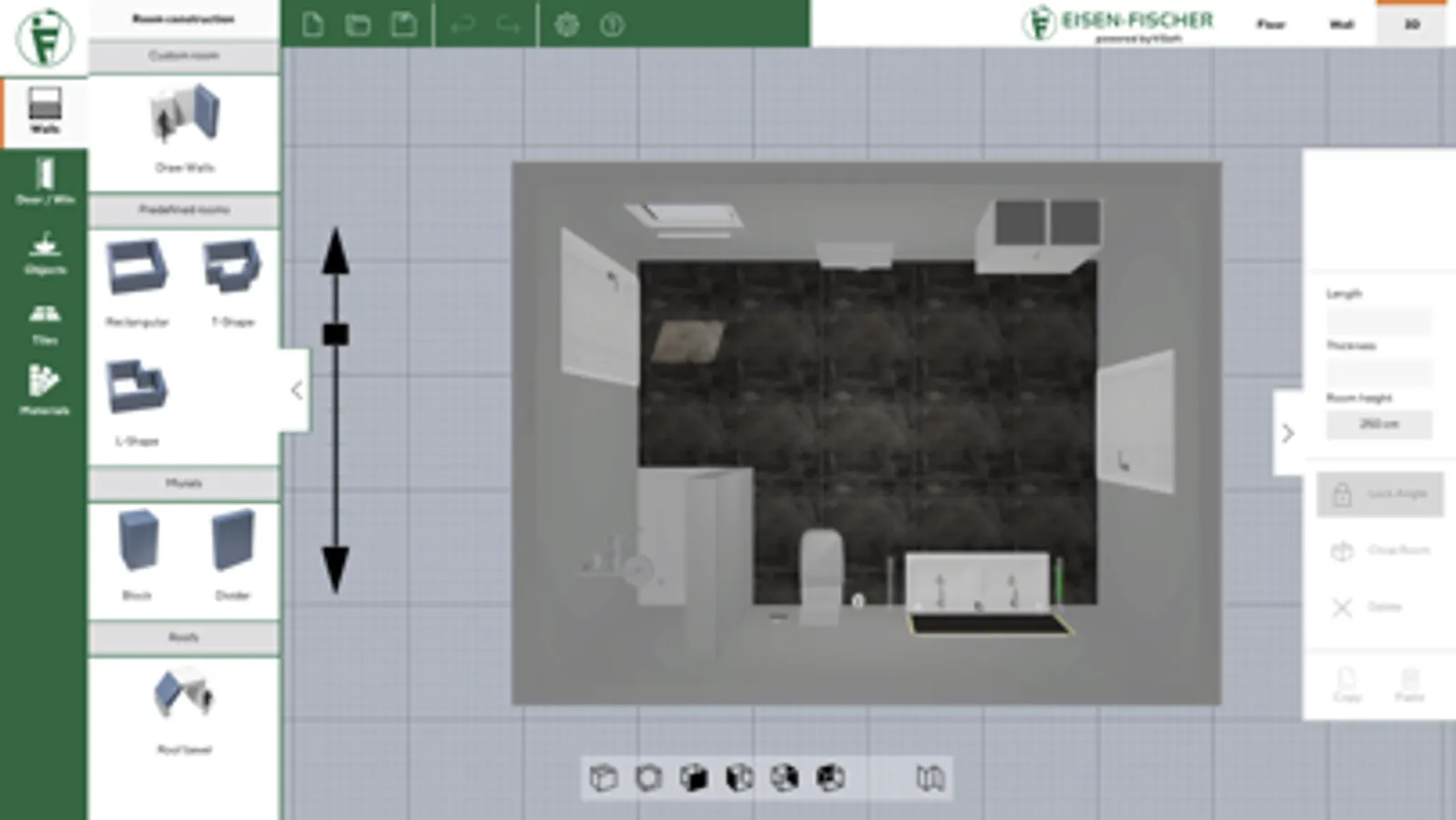Select the toilet in the 3D room
The height and width of the screenshot is (820, 1456).
(820, 576)
